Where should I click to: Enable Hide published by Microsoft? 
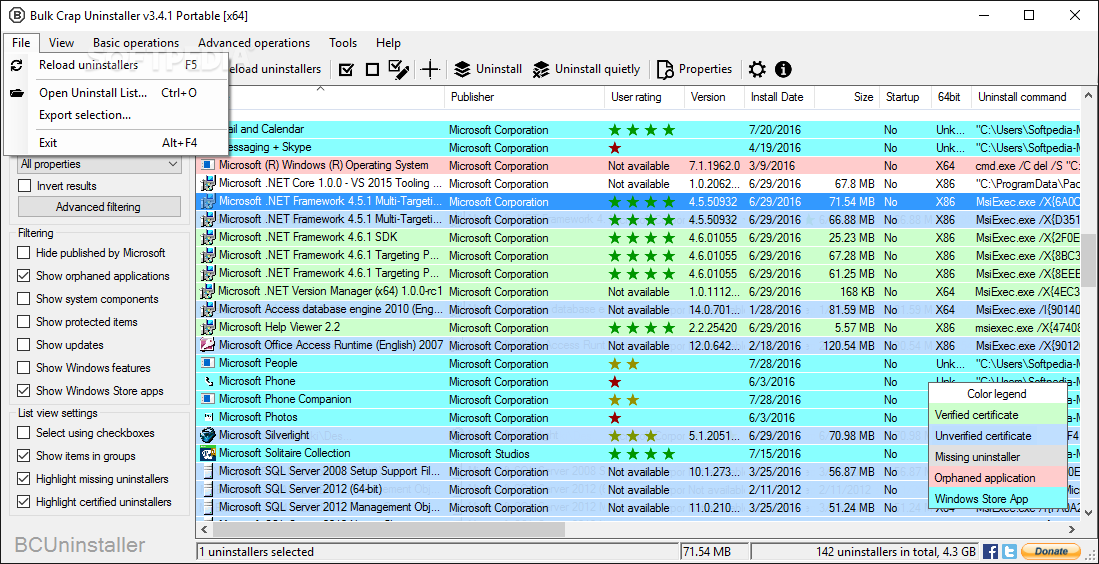tap(25, 253)
